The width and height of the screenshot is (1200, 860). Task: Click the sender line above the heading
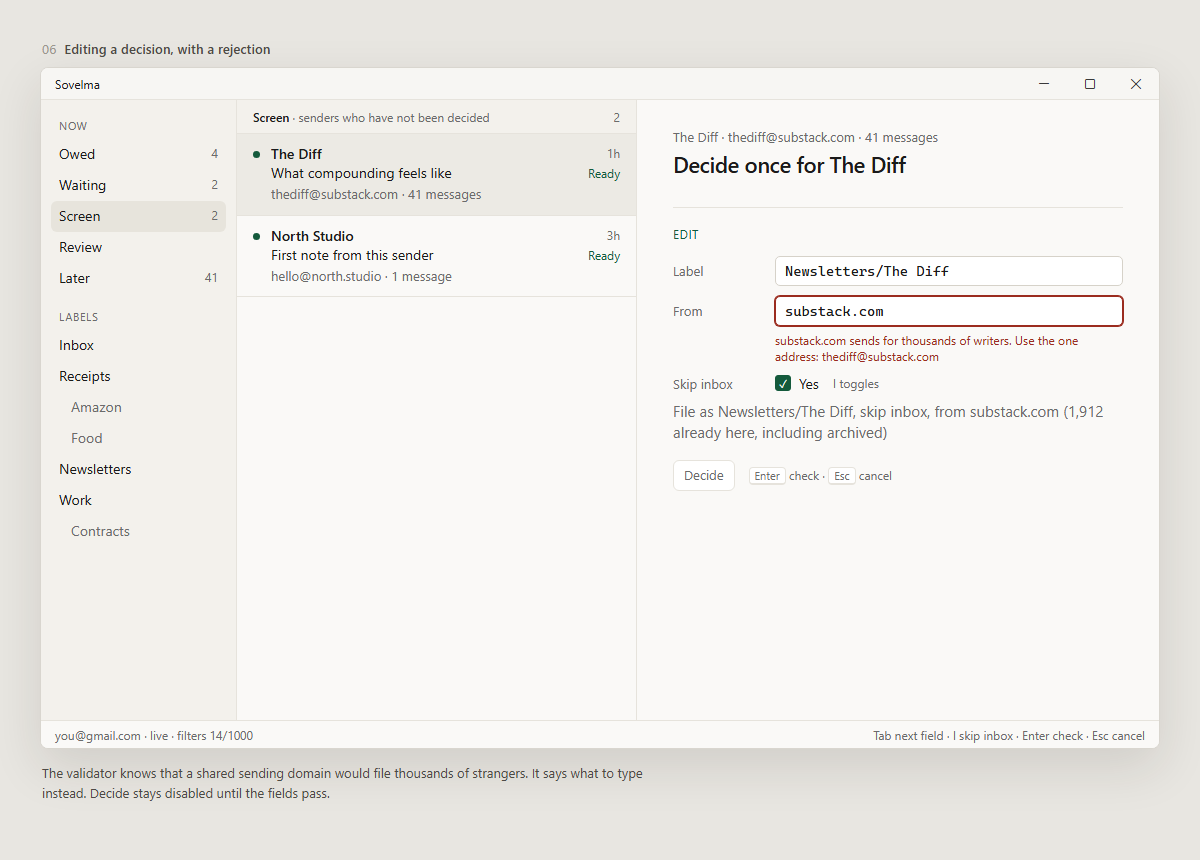coord(805,138)
